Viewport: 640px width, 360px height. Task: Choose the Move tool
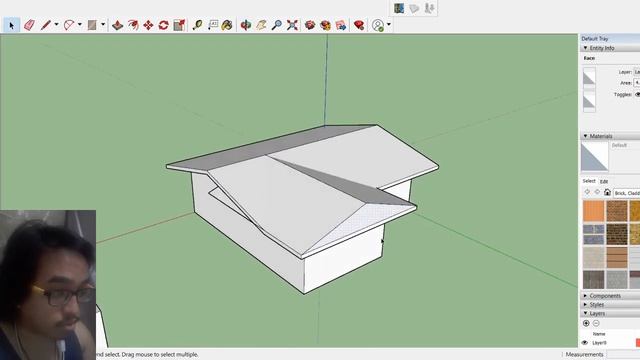coord(148,25)
